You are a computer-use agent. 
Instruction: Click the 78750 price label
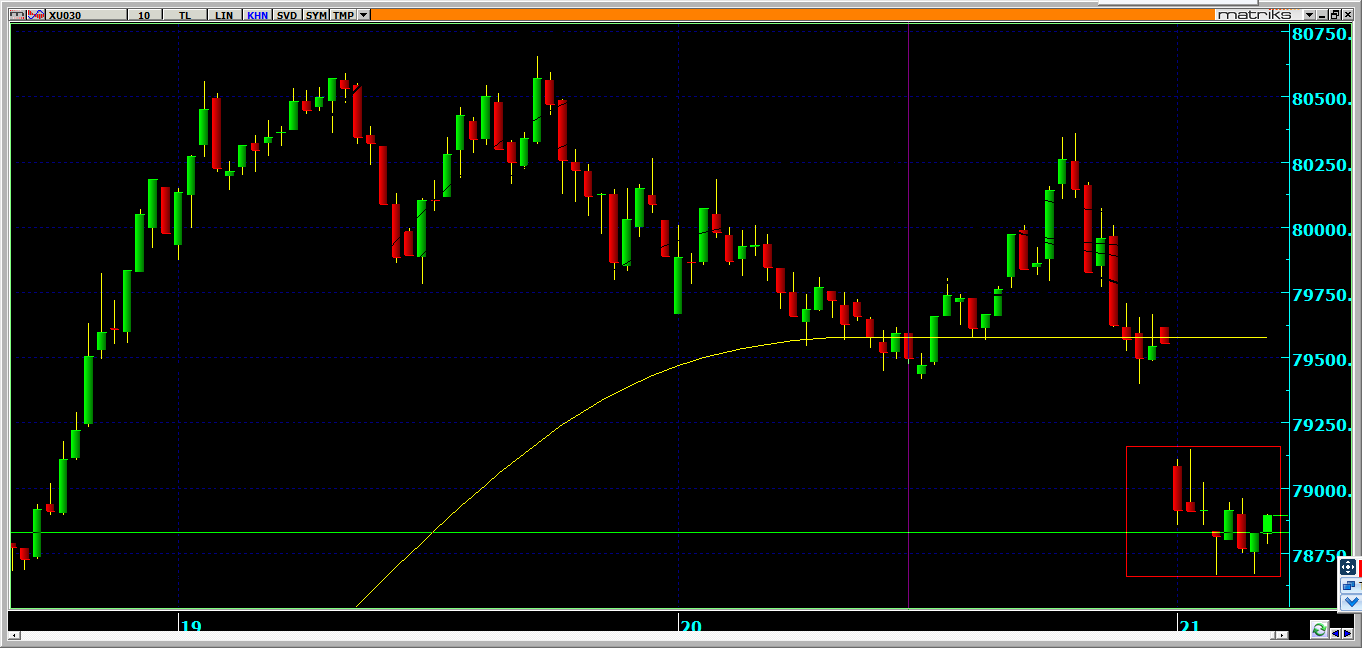click(x=1320, y=556)
